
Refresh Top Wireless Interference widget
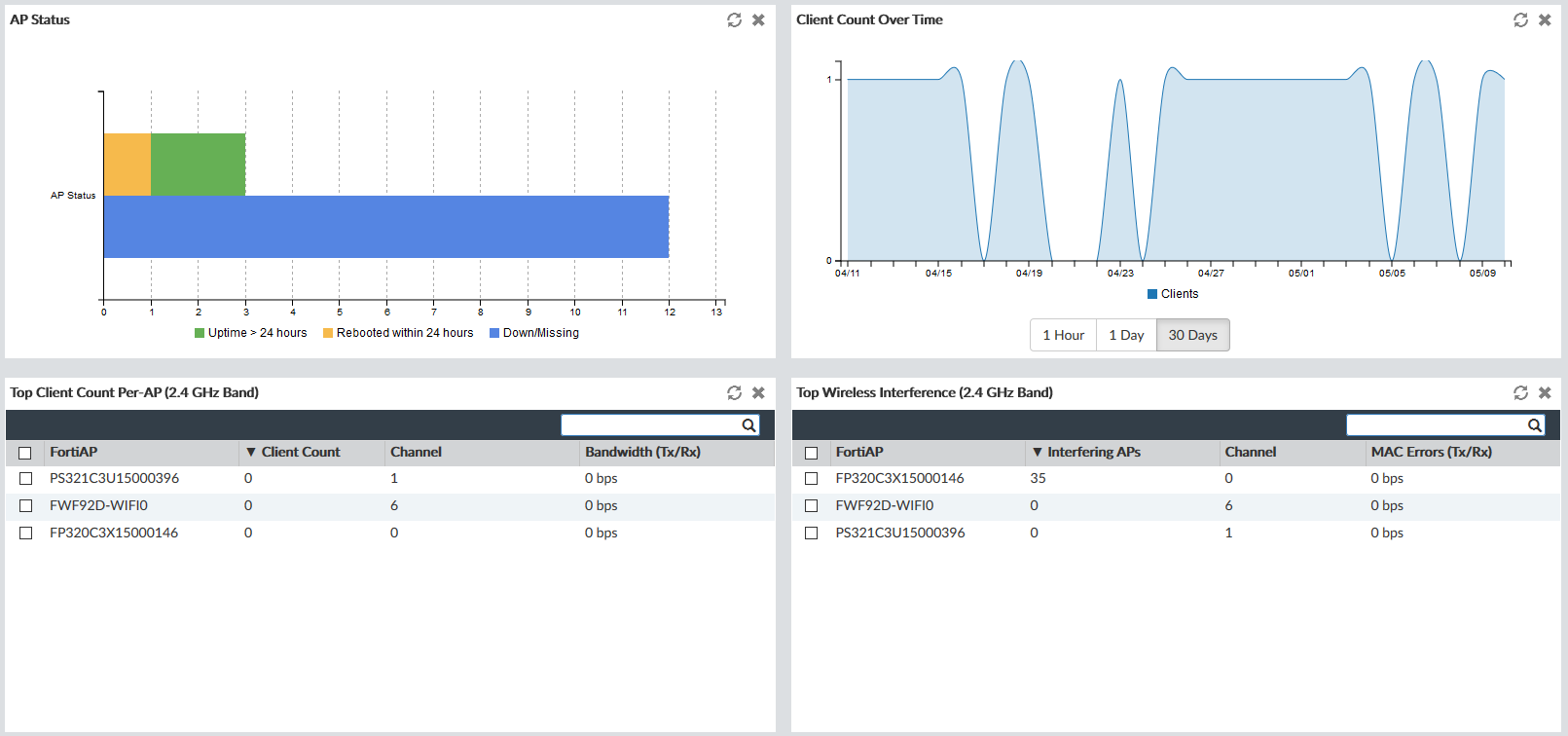point(1520,392)
